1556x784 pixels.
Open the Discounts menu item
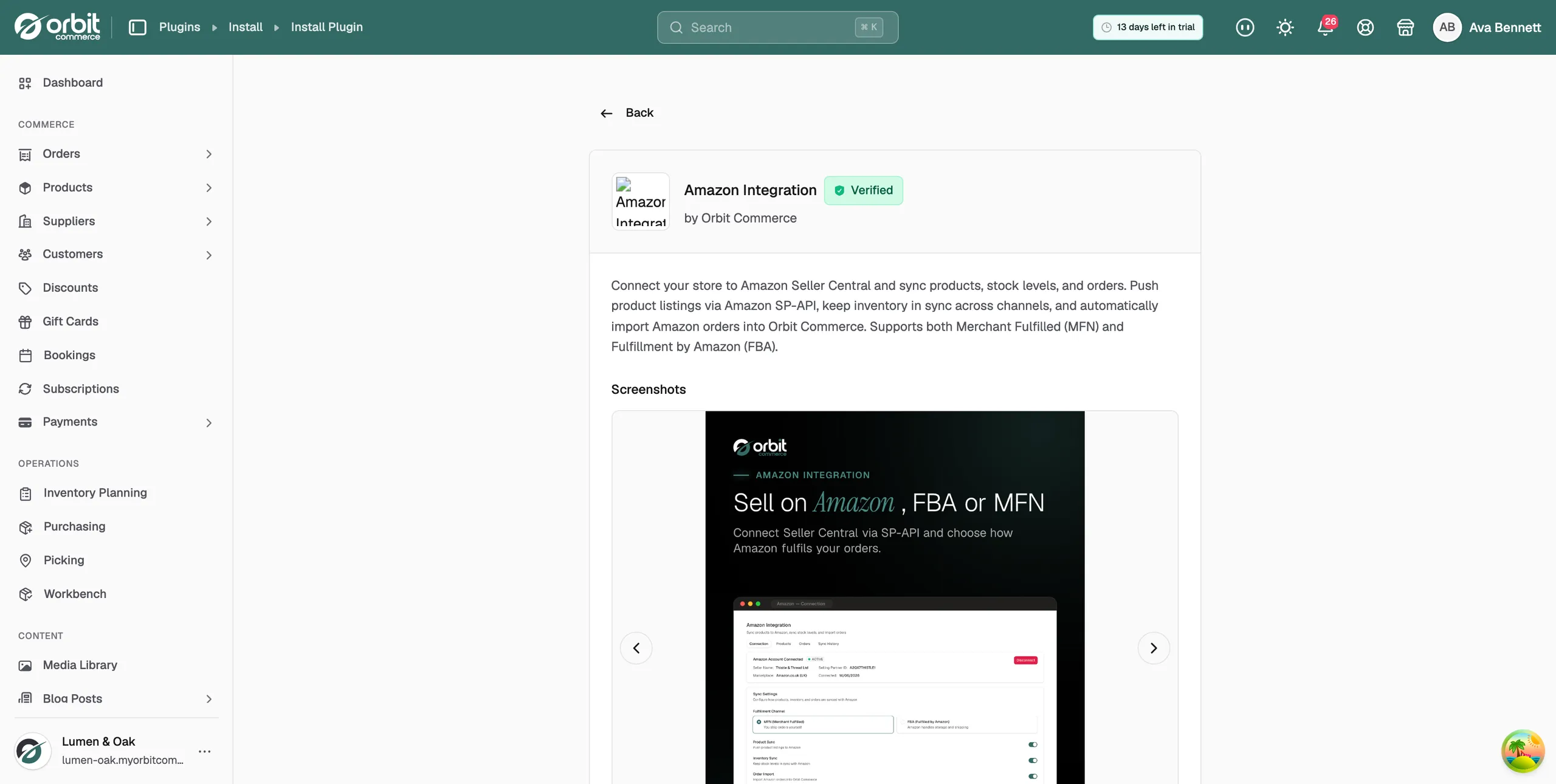(x=116, y=288)
